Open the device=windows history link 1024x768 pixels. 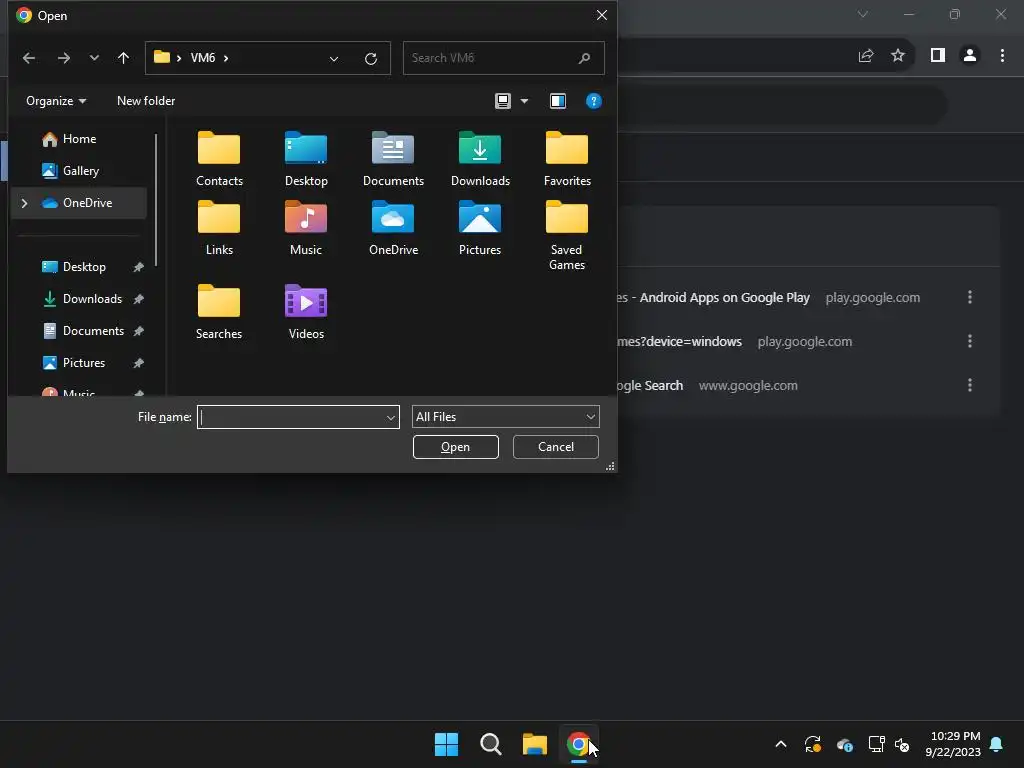tap(679, 342)
